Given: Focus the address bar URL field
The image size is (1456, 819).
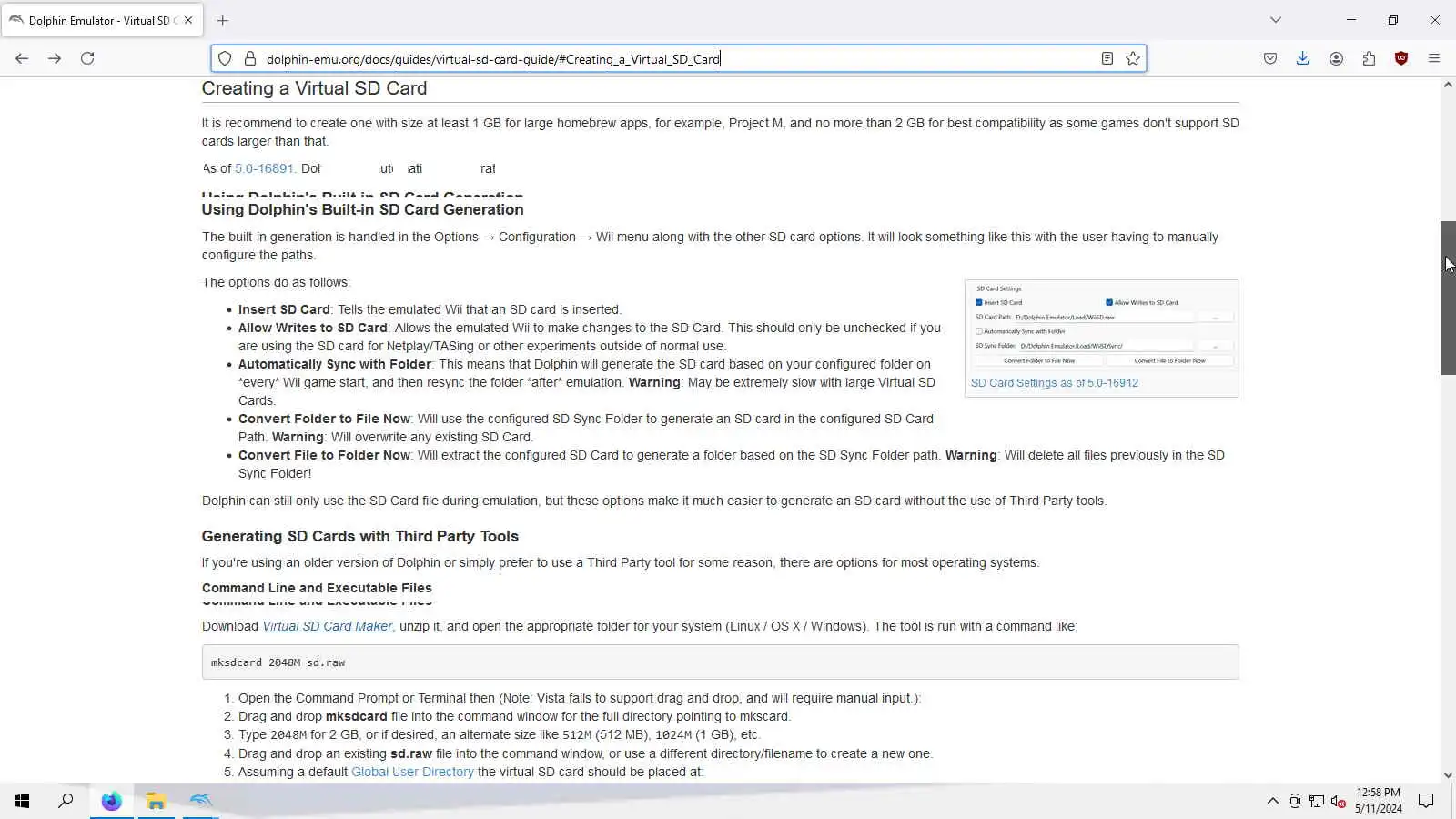Looking at the screenshot, I should [678, 59].
